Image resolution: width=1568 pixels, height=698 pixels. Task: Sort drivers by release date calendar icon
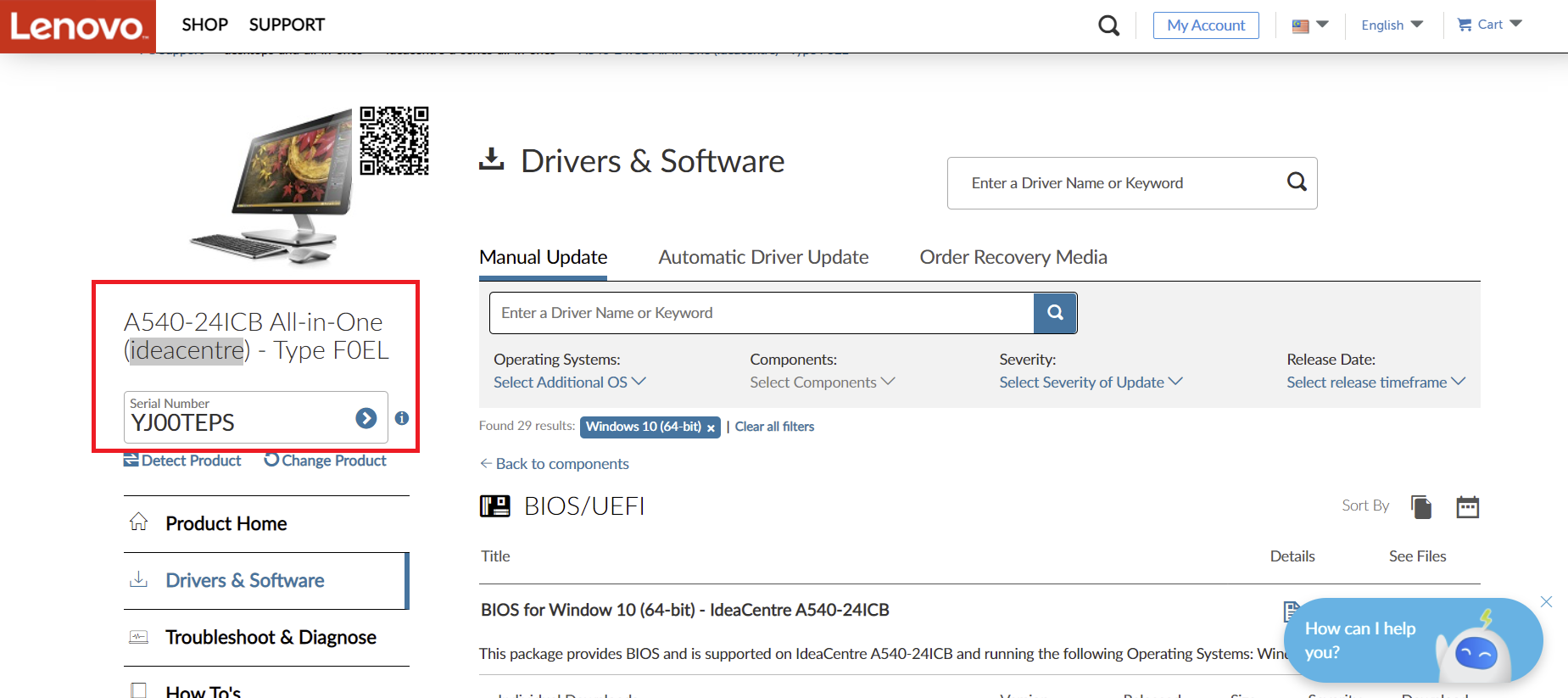coord(1467,507)
